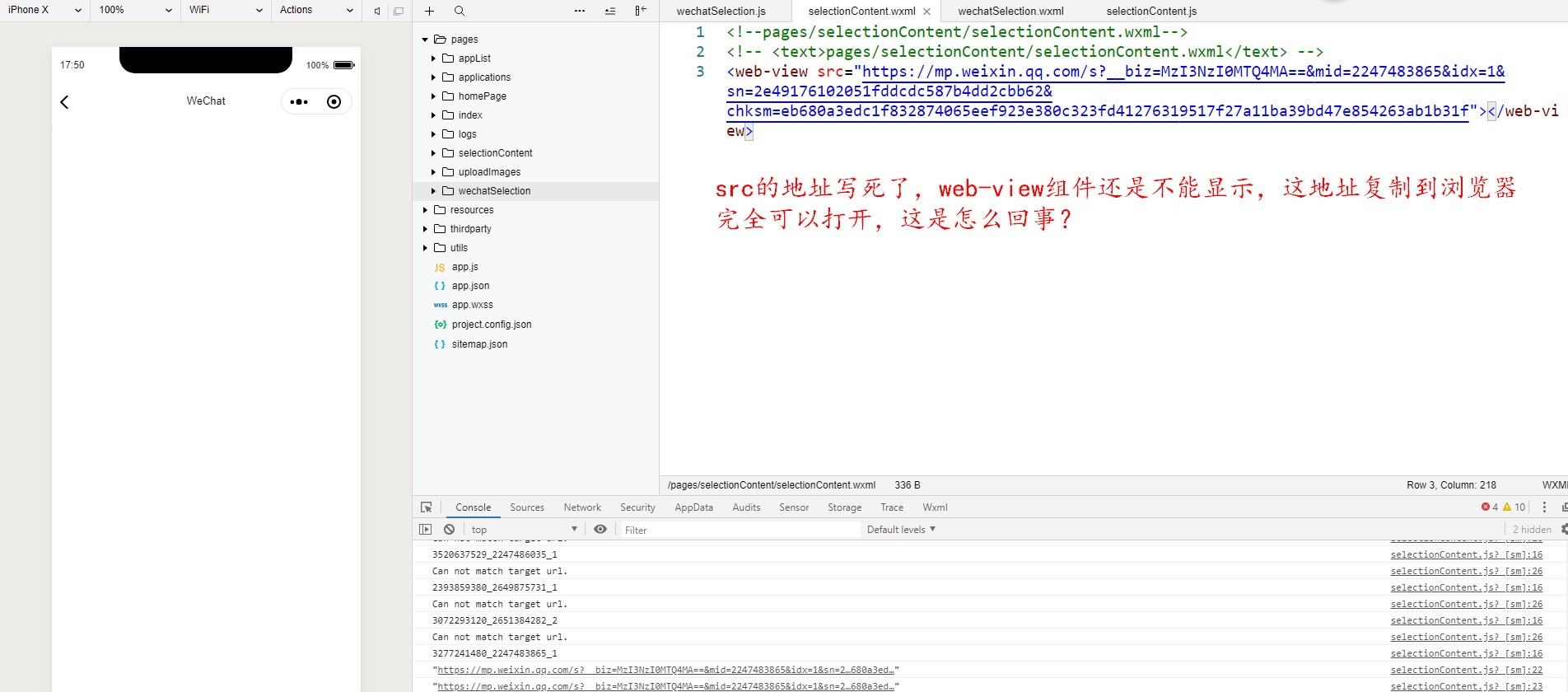Open Default levels dropdown
The width and height of the screenshot is (1568, 692).
coord(901,530)
